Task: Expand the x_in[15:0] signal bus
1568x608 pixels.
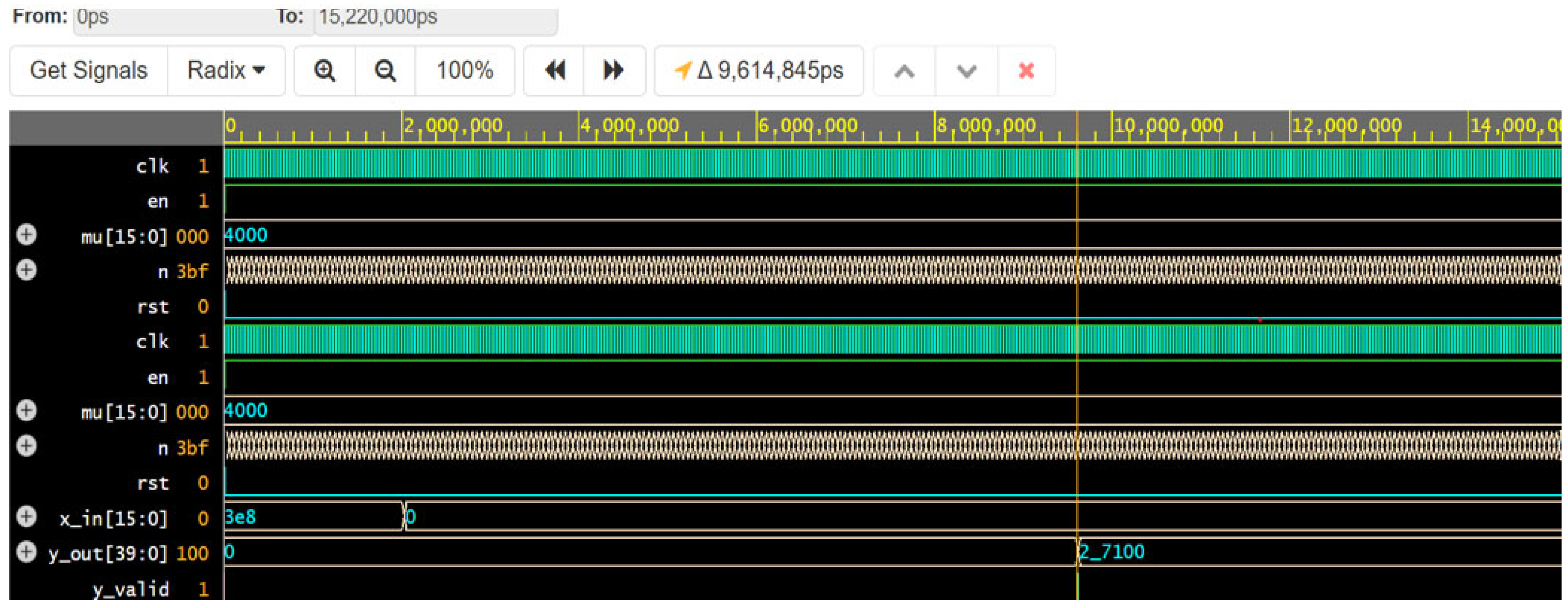Action: [x=26, y=517]
